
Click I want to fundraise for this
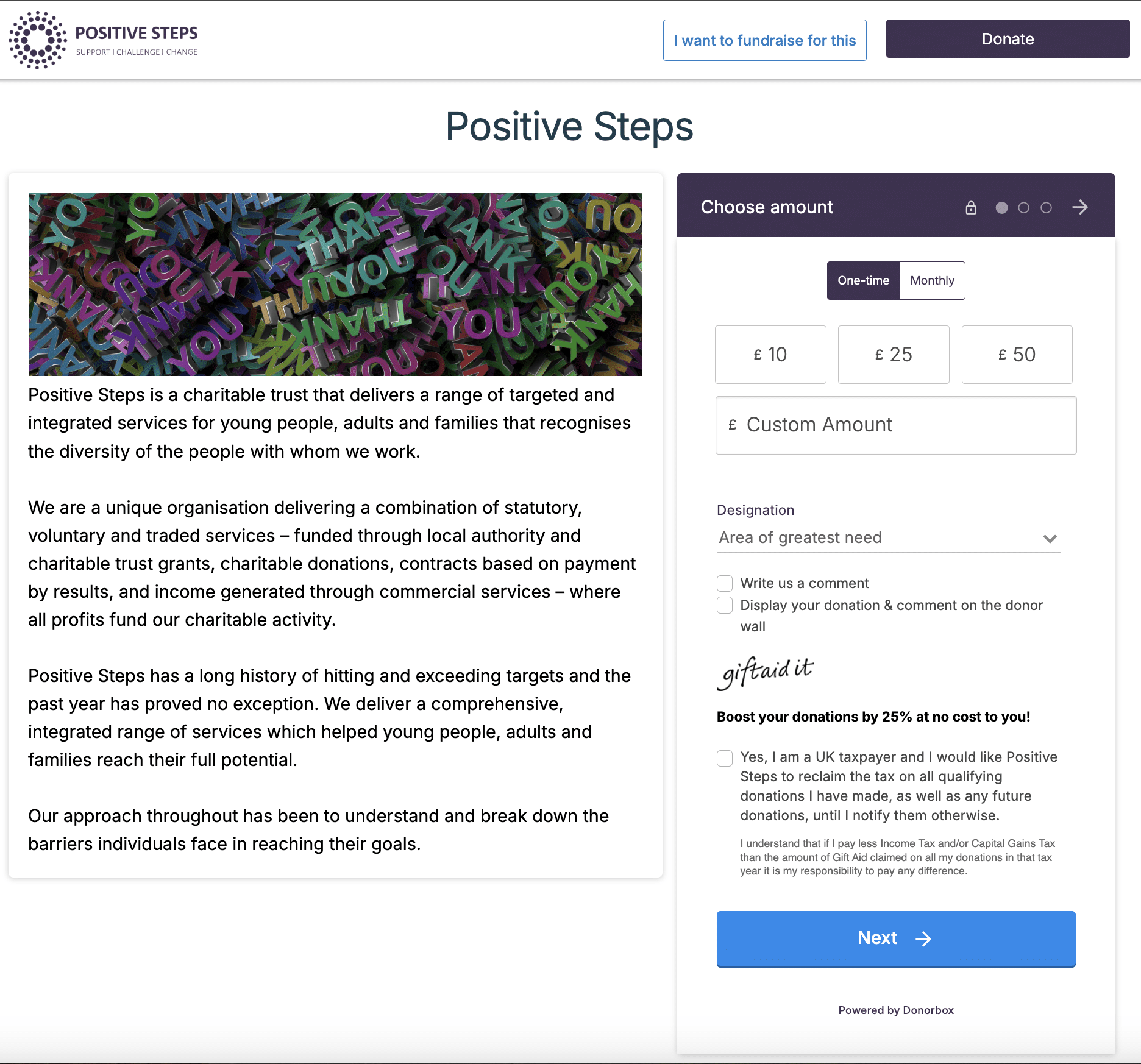click(764, 40)
